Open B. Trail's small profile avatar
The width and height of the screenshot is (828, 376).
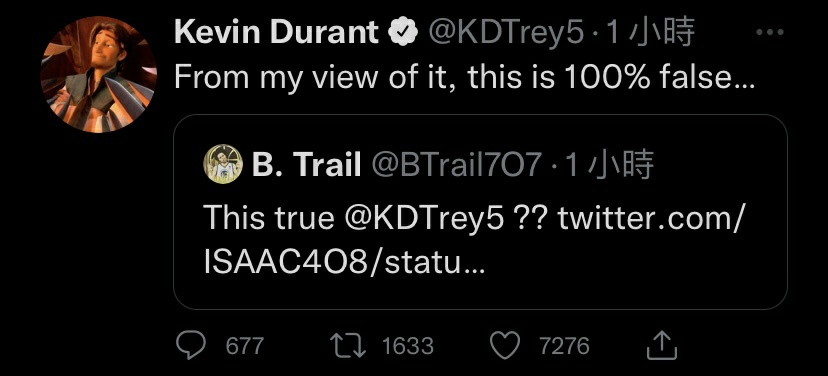tap(223, 164)
